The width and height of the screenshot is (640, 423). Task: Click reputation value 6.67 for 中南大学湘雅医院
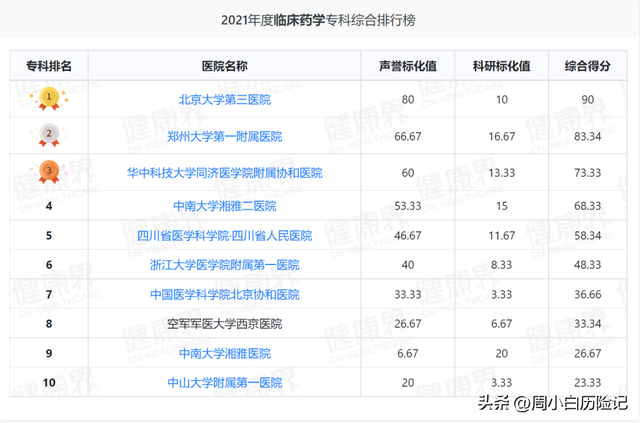click(408, 353)
